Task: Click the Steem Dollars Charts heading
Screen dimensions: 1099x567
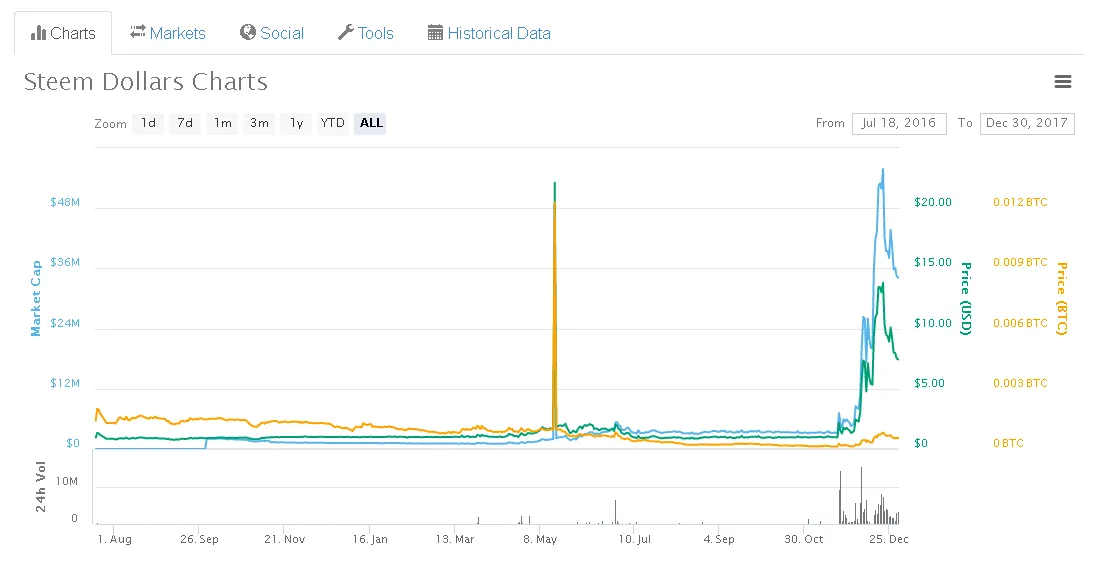Action: pyautogui.click(x=146, y=82)
